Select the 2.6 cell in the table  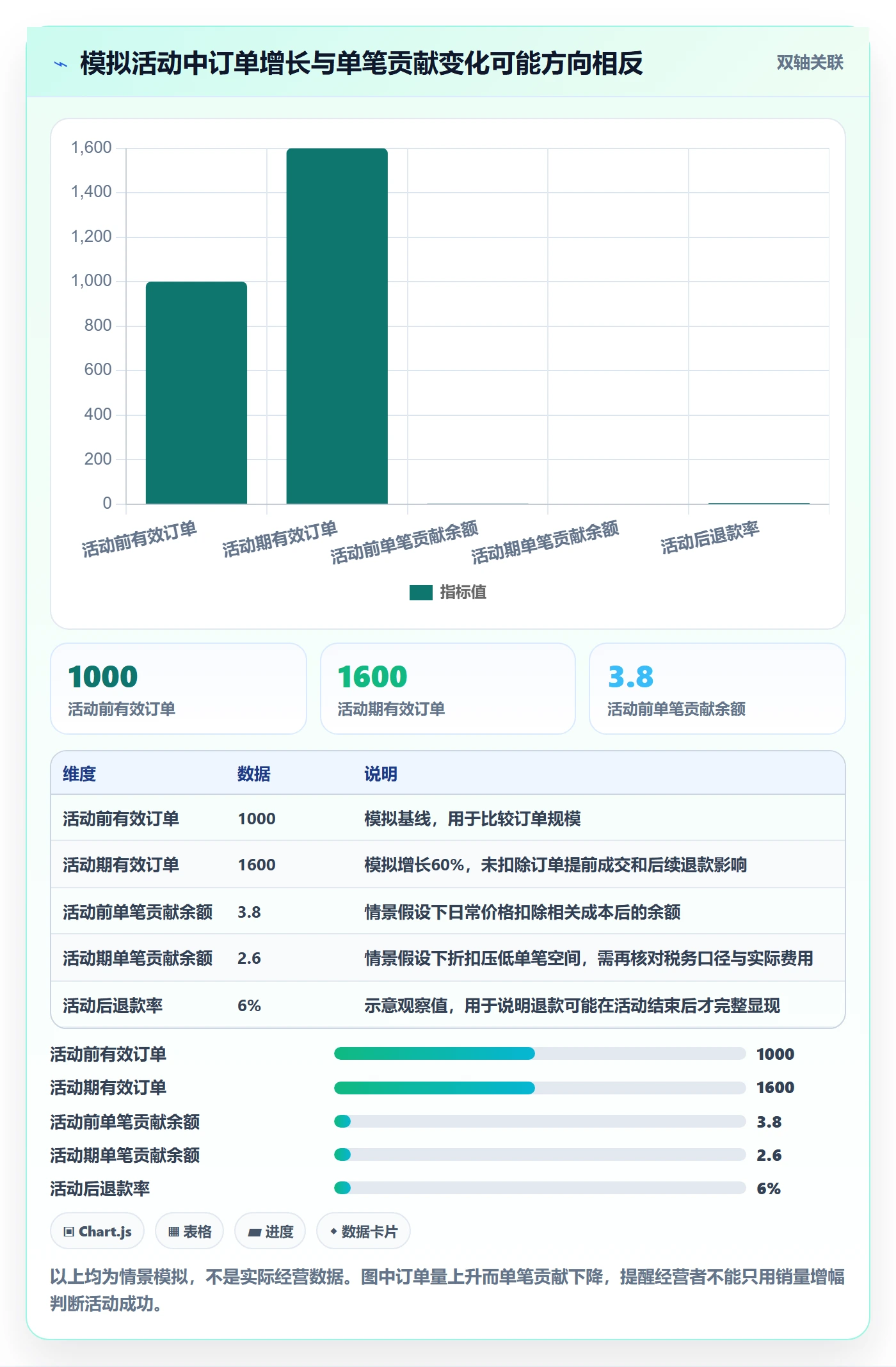249,958
